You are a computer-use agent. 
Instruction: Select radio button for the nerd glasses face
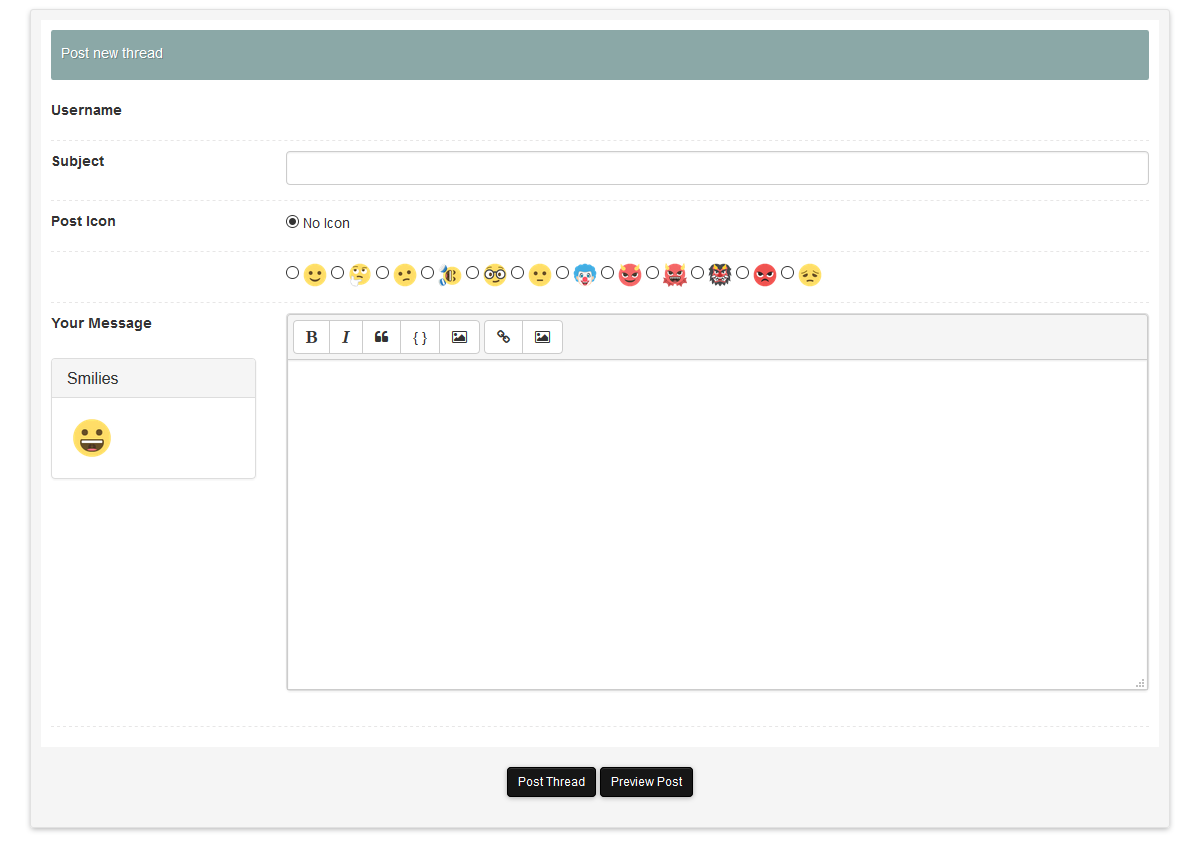click(x=472, y=272)
